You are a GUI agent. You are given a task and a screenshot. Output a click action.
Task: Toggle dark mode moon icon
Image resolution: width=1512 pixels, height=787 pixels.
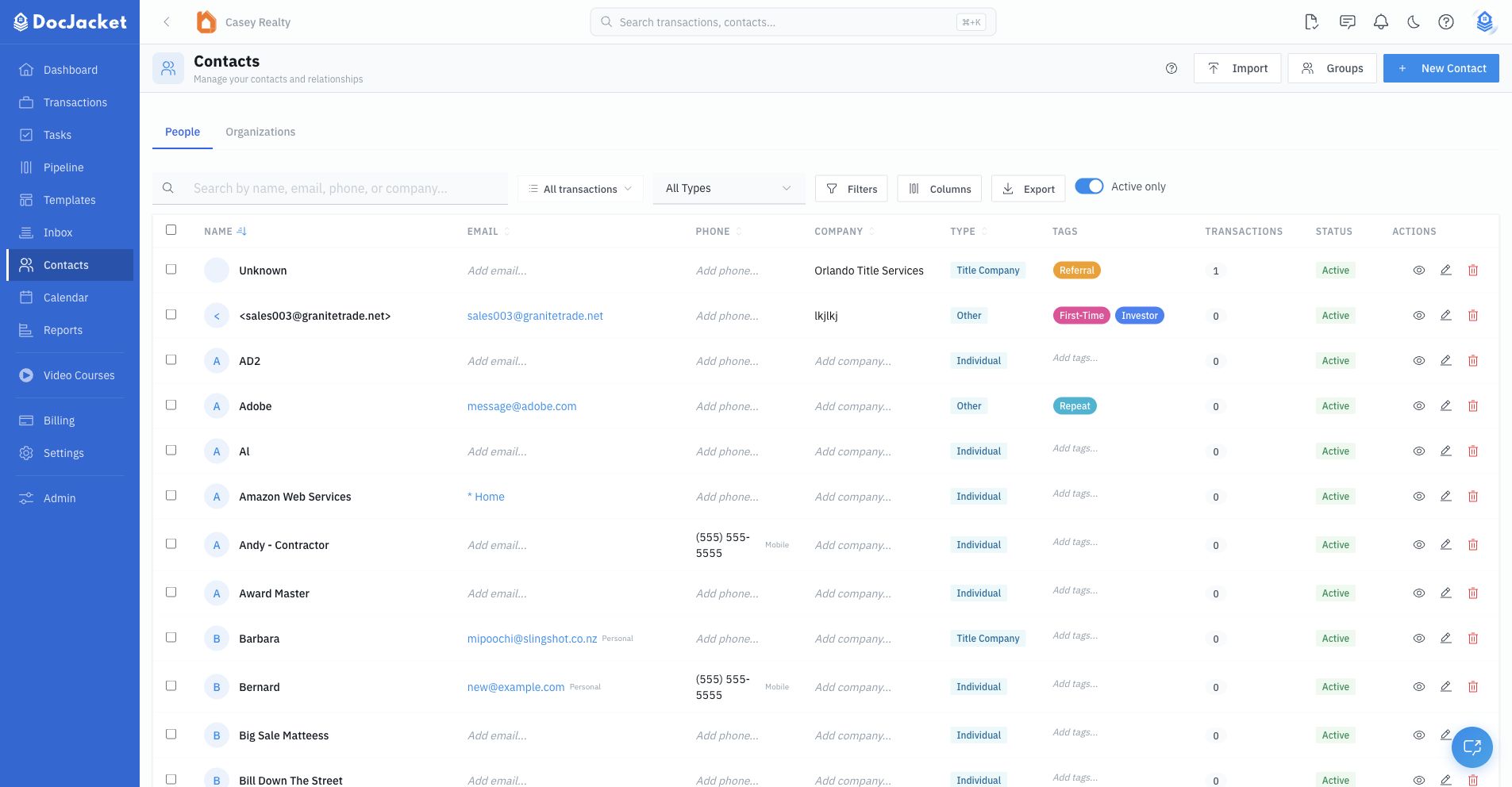click(1414, 22)
